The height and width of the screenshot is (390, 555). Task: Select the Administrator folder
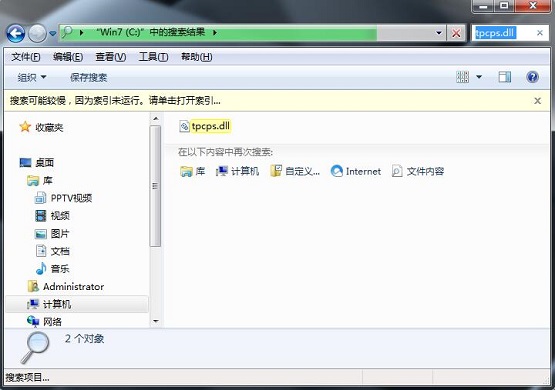click(x=73, y=287)
